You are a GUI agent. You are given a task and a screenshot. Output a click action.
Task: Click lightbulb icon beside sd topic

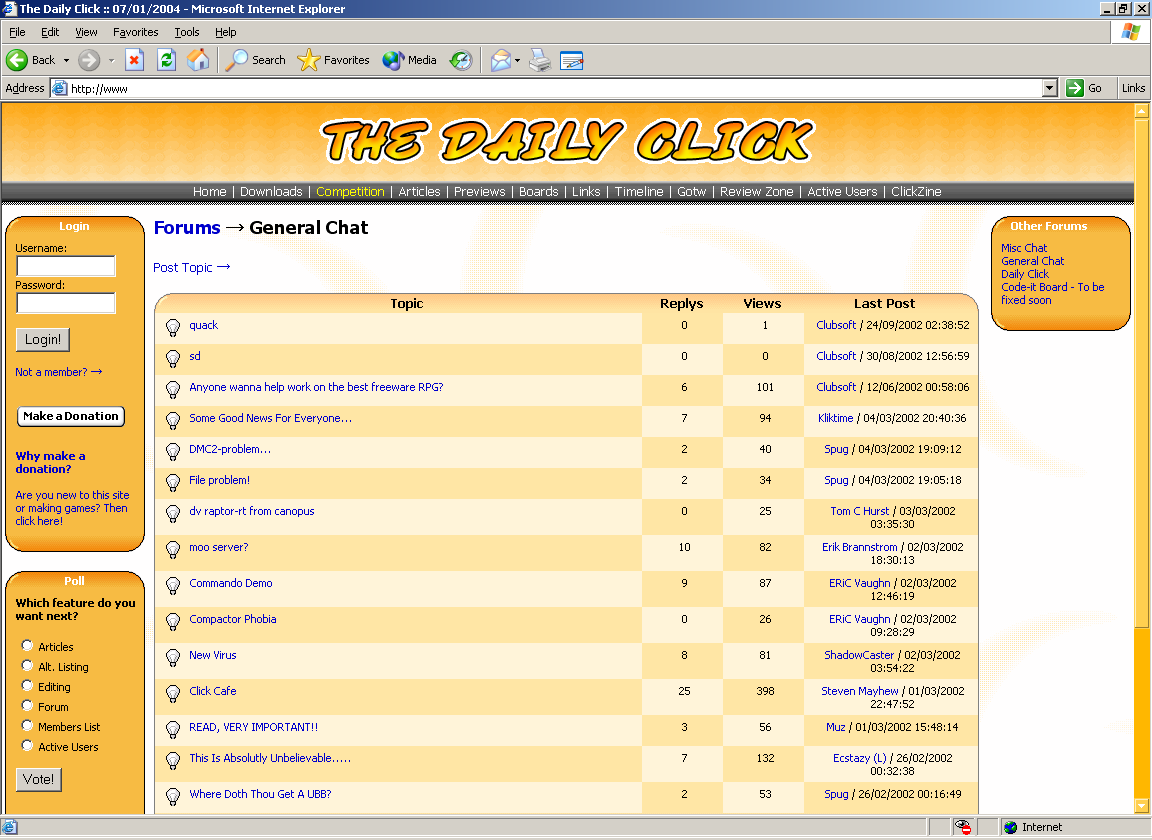click(173, 359)
